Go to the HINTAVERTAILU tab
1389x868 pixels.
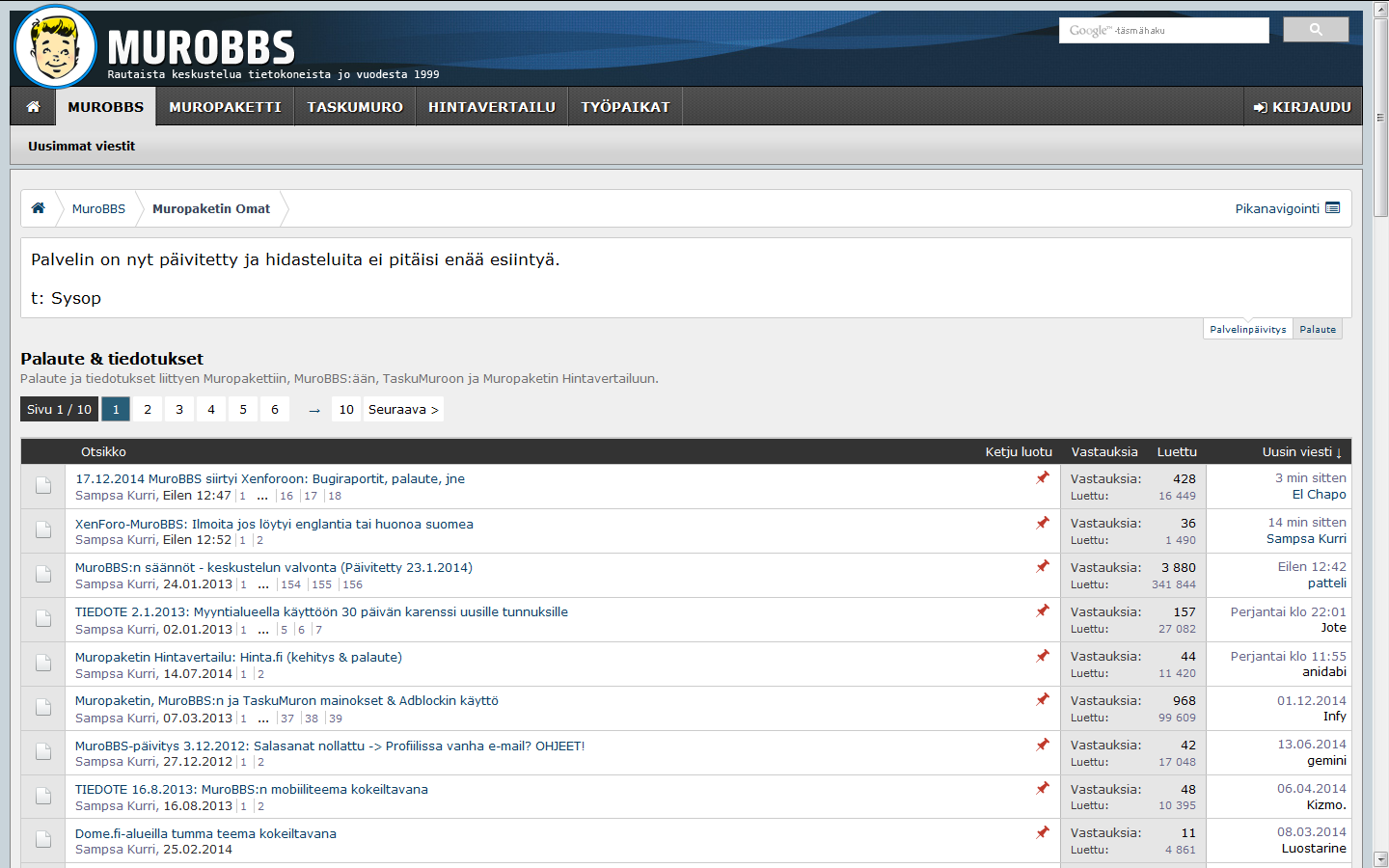tap(492, 107)
